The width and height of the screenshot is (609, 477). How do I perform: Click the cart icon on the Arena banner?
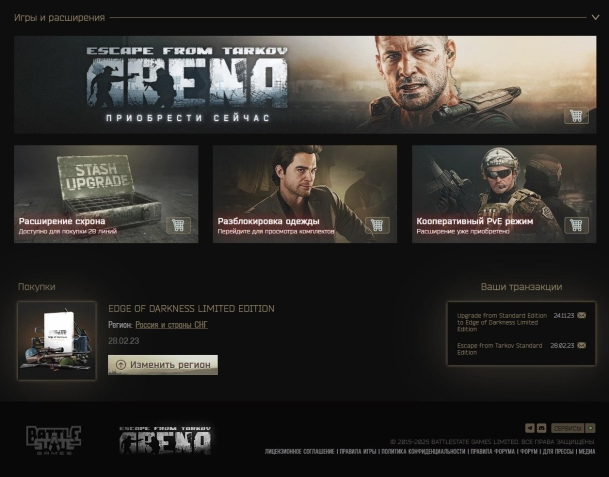tap(576, 116)
